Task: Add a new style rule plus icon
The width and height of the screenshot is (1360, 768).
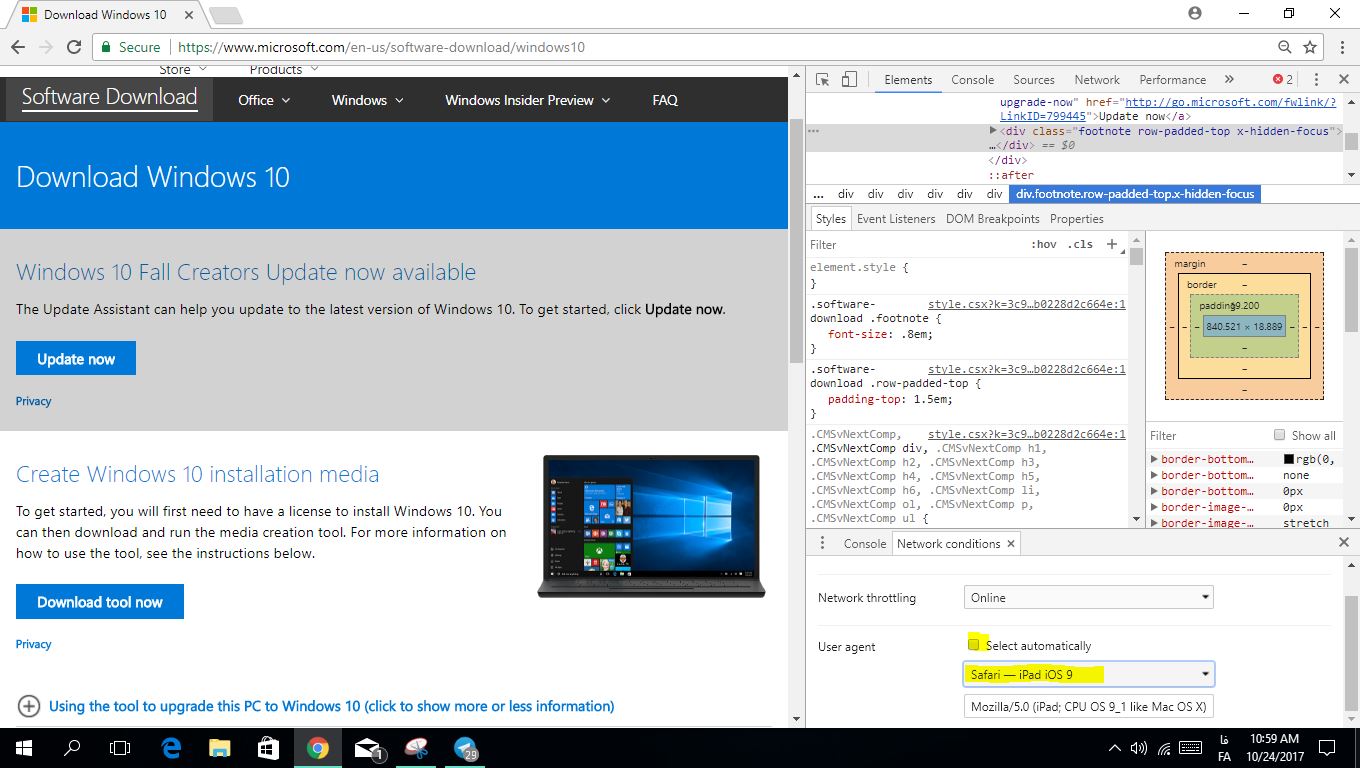Action: tap(1112, 244)
